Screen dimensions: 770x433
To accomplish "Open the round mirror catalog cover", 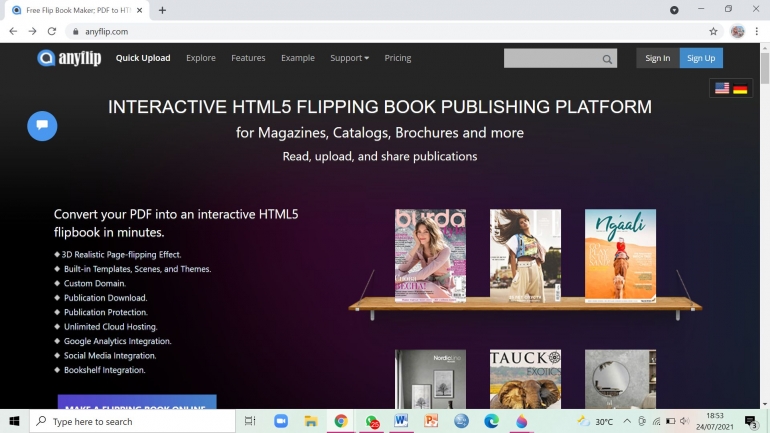I will click(x=620, y=379).
